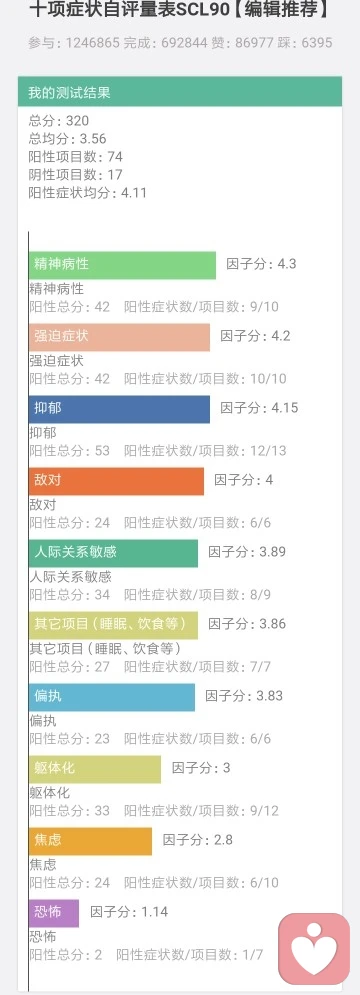Select the purple 恐怖 bar
360x995 pixels.
(54, 913)
